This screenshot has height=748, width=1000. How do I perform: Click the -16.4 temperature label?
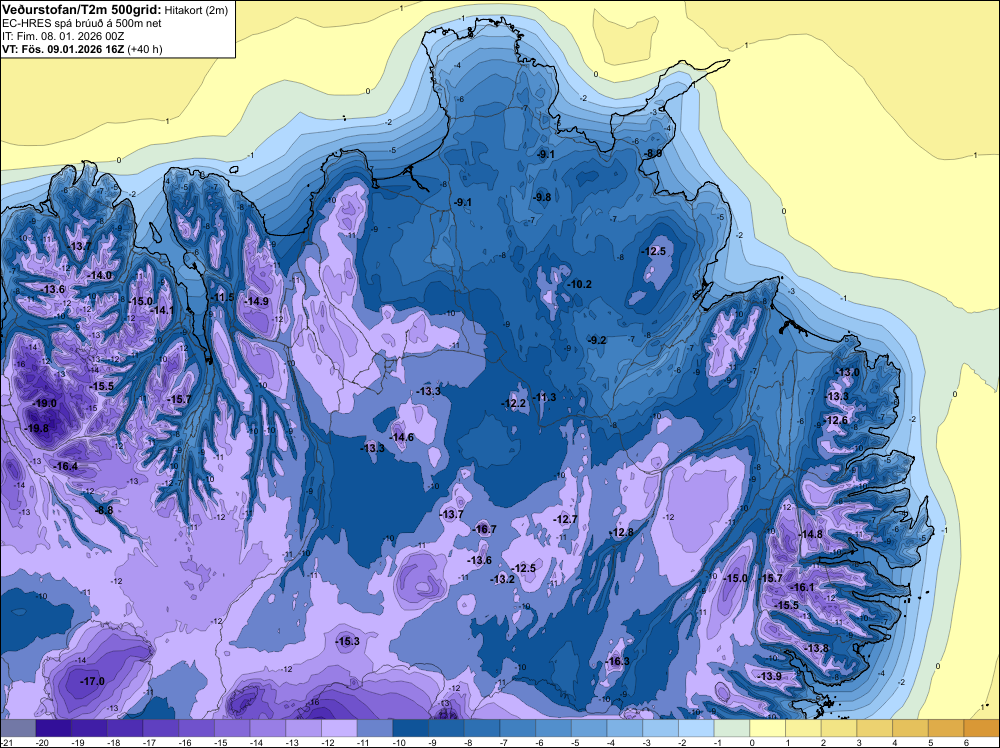point(66,467)
